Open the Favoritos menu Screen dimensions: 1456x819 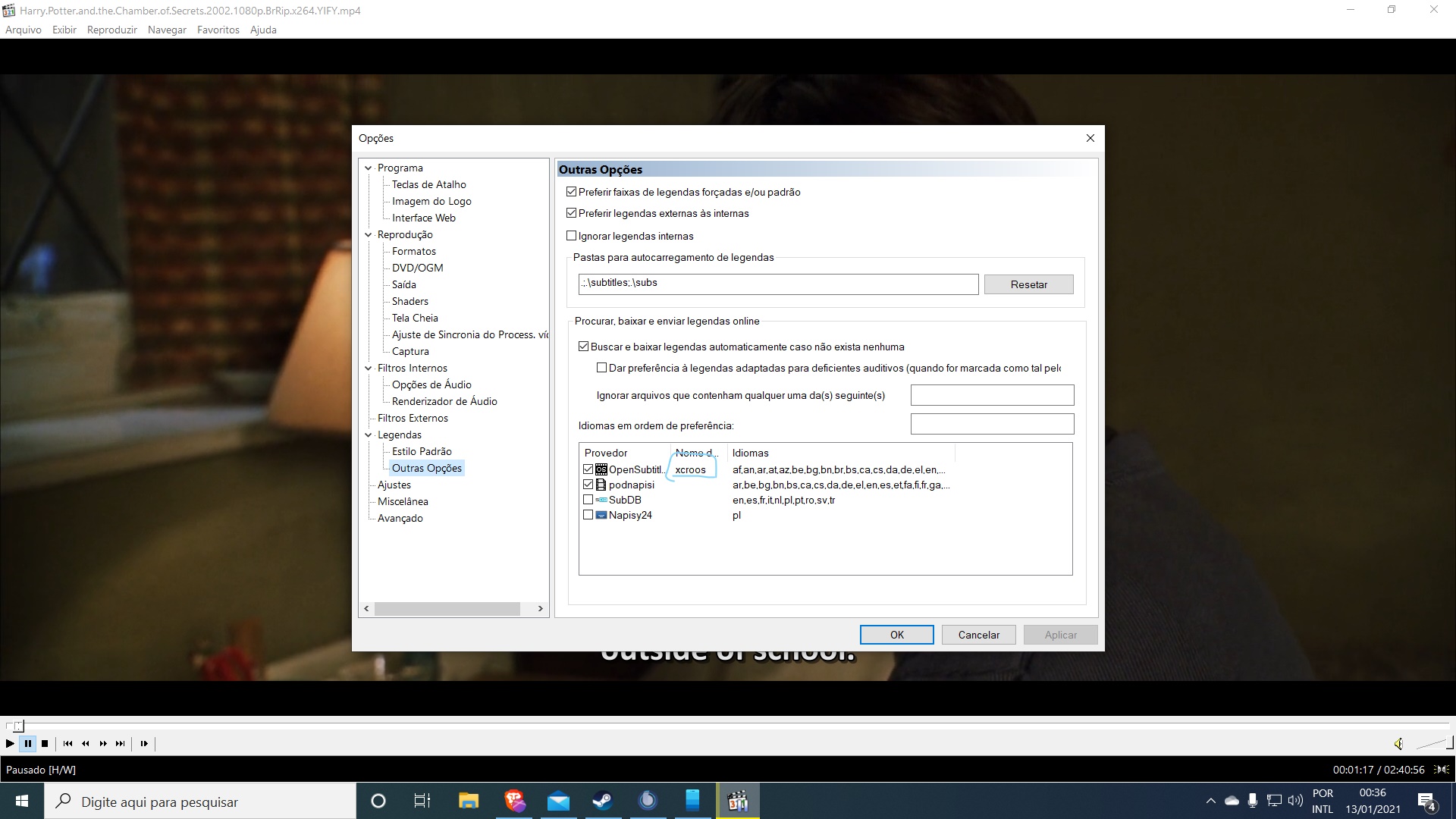click(218, 30)
